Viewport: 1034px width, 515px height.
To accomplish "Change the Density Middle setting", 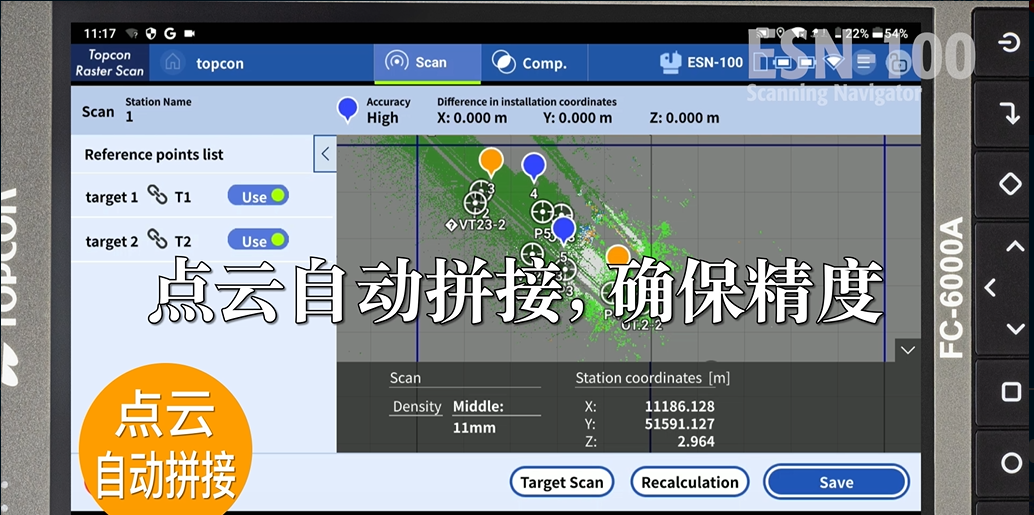I will pos(496,406).
